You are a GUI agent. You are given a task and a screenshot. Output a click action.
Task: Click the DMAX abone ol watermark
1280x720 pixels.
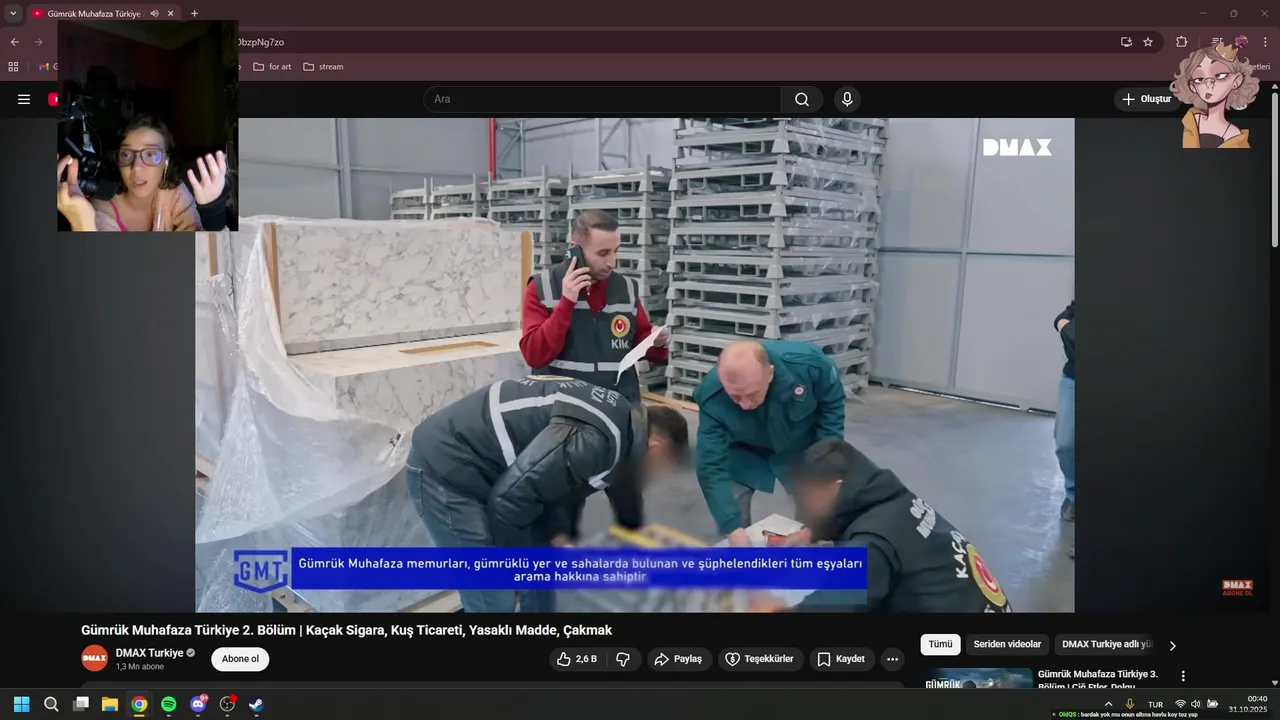click(1237, 588)
